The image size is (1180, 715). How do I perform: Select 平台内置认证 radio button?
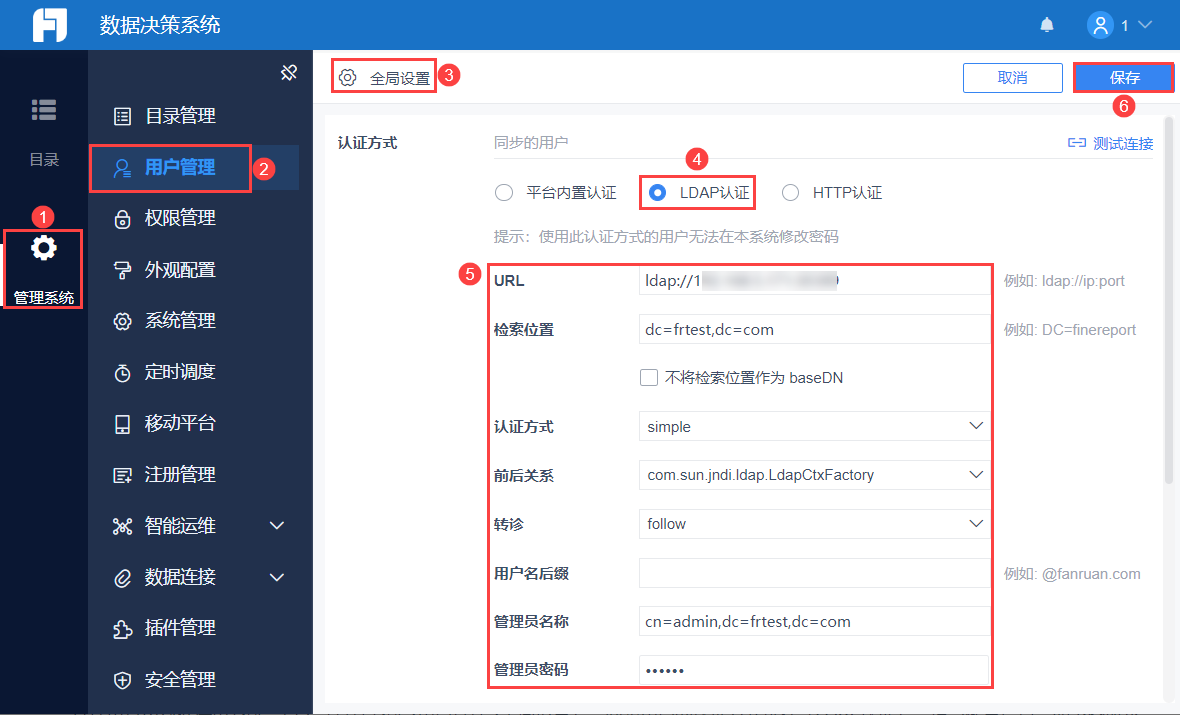point(504,193)
